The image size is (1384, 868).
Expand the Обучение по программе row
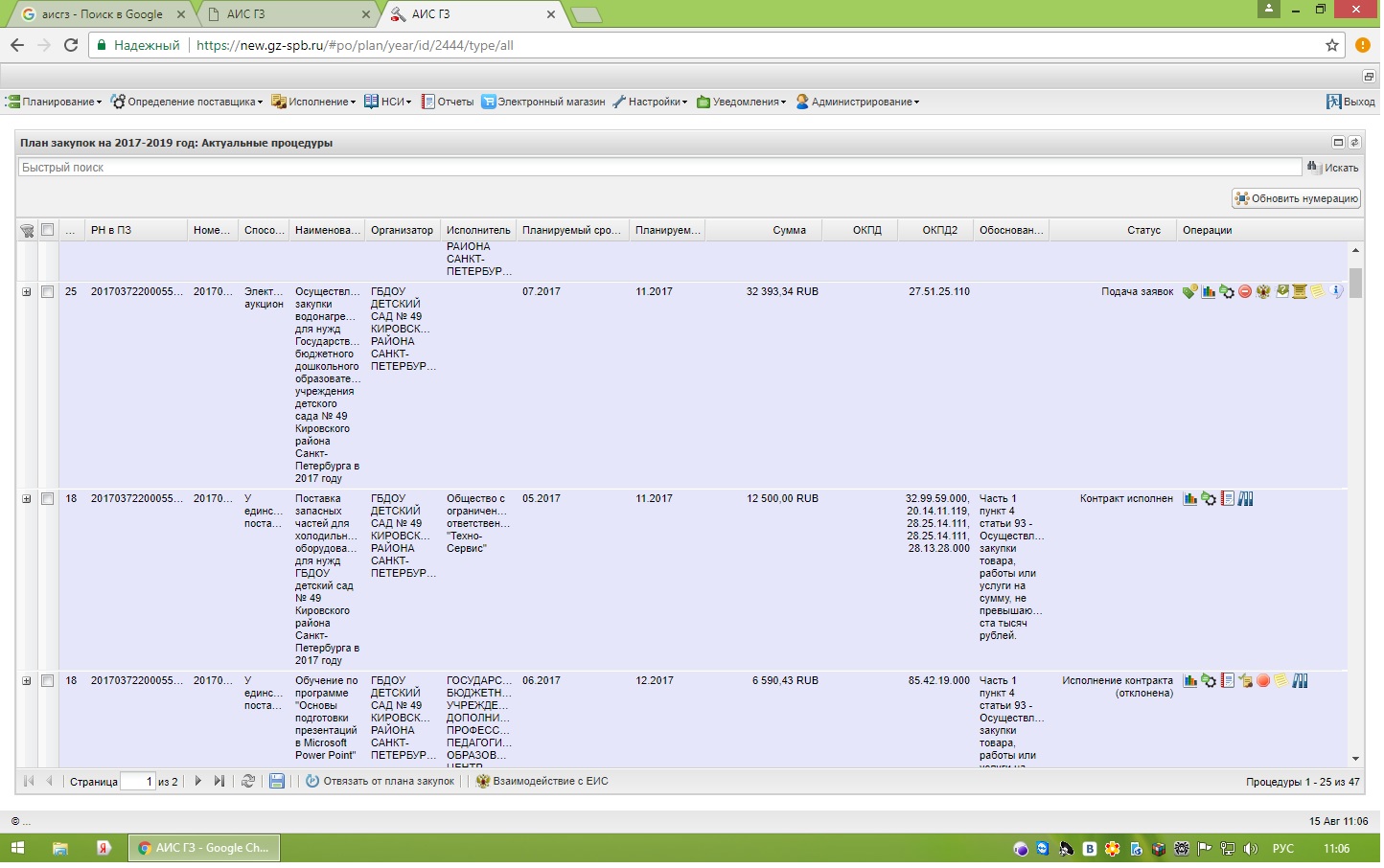(x=27, y=681)
